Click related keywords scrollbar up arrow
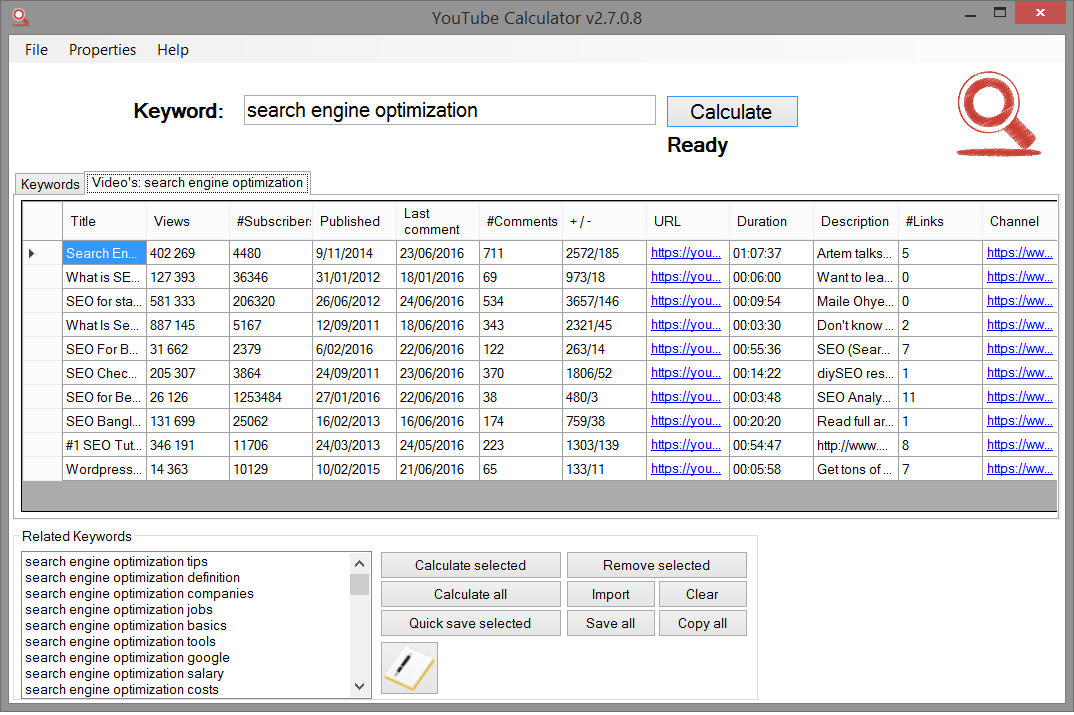Image resolution: width=1074 pixels, height=715 pixels. 360,564
